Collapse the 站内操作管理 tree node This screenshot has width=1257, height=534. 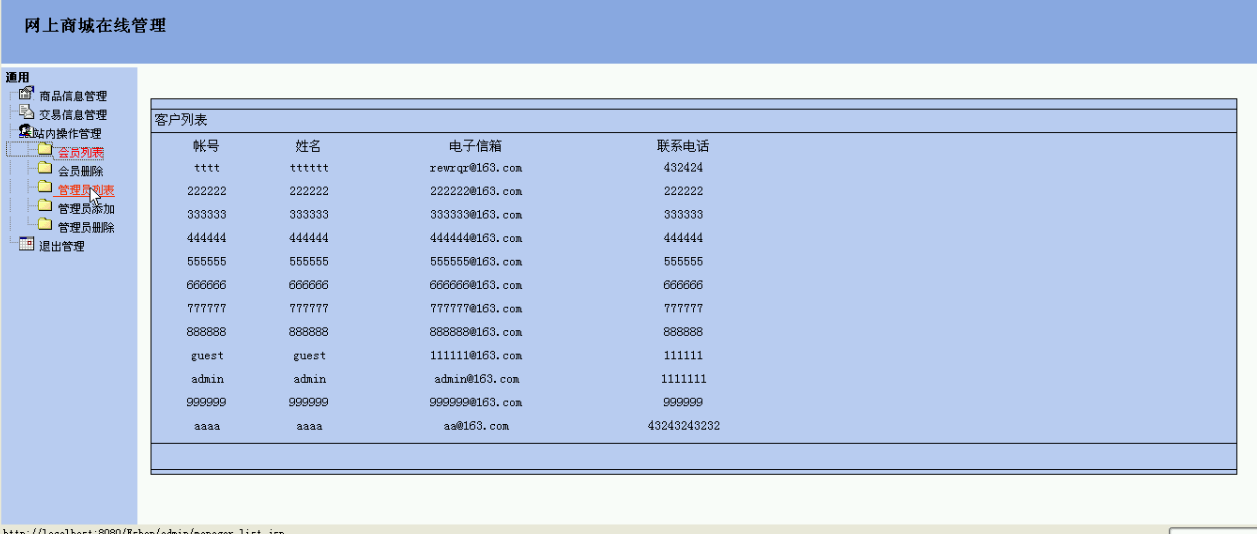[66, 134]
